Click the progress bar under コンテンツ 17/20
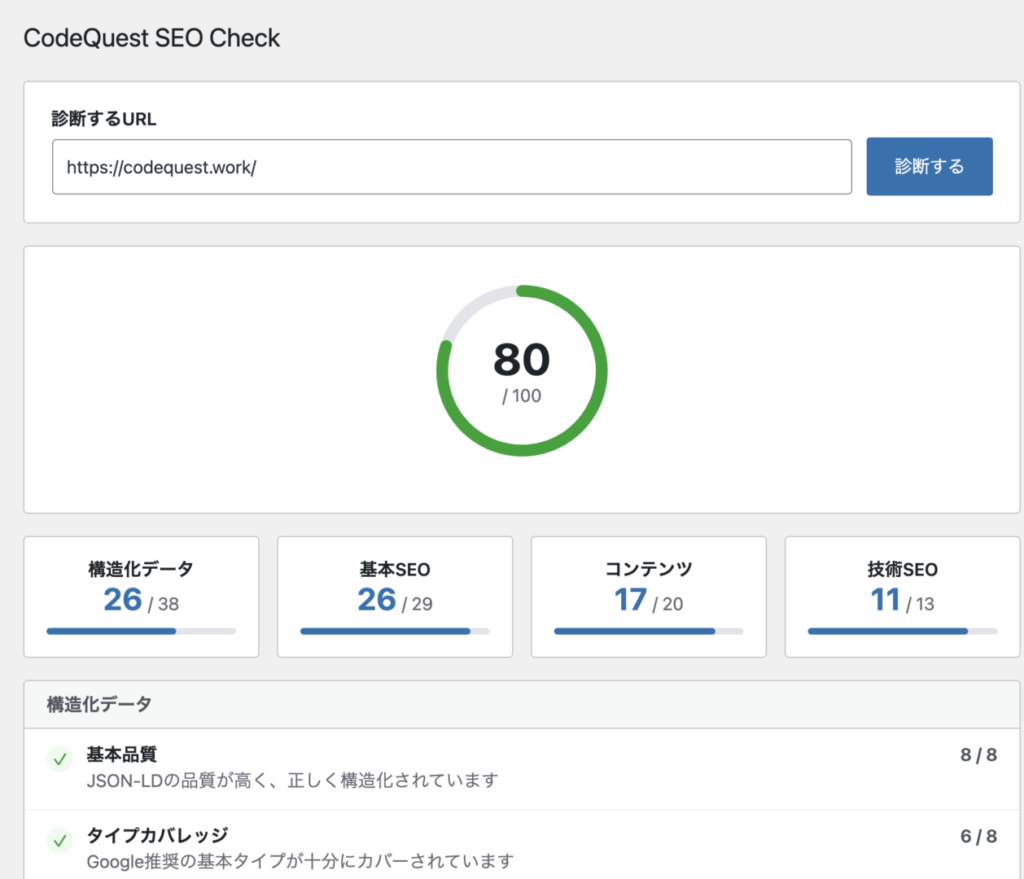The image size is (1024, 879). pyautogui.click(x=649, y=631)
